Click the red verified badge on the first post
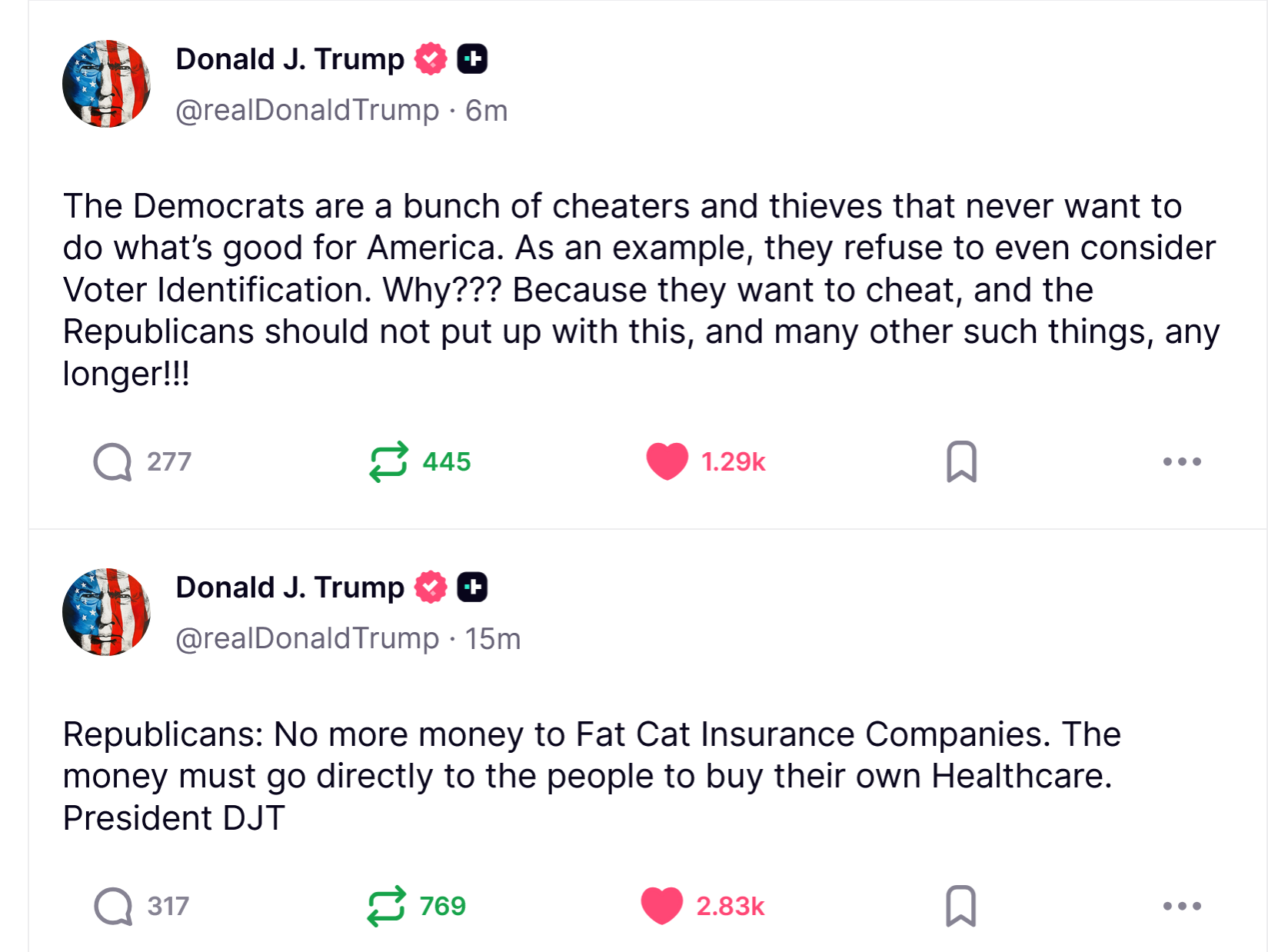This screenshot has height=952, width=1268. click(x=431, y=59)
